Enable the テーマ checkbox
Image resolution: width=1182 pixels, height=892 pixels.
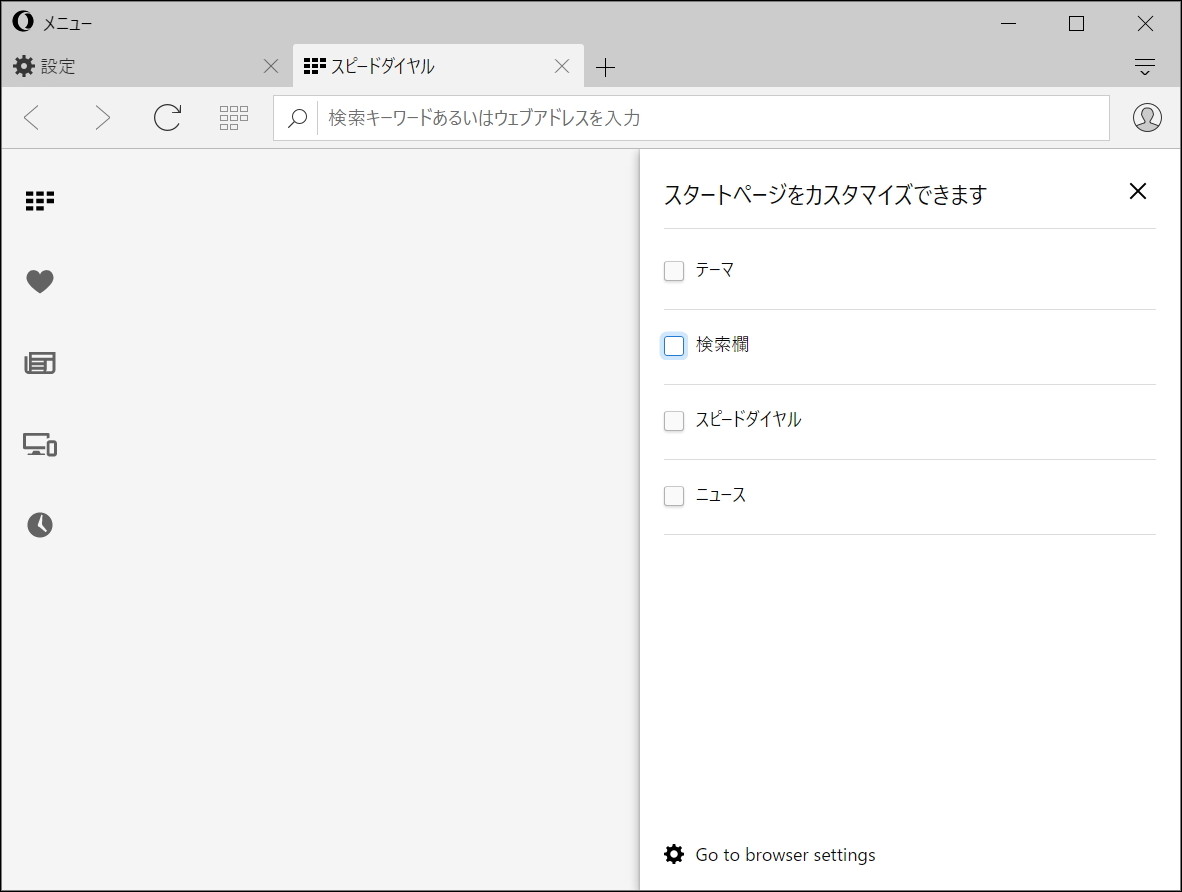[x=673, y=270]
